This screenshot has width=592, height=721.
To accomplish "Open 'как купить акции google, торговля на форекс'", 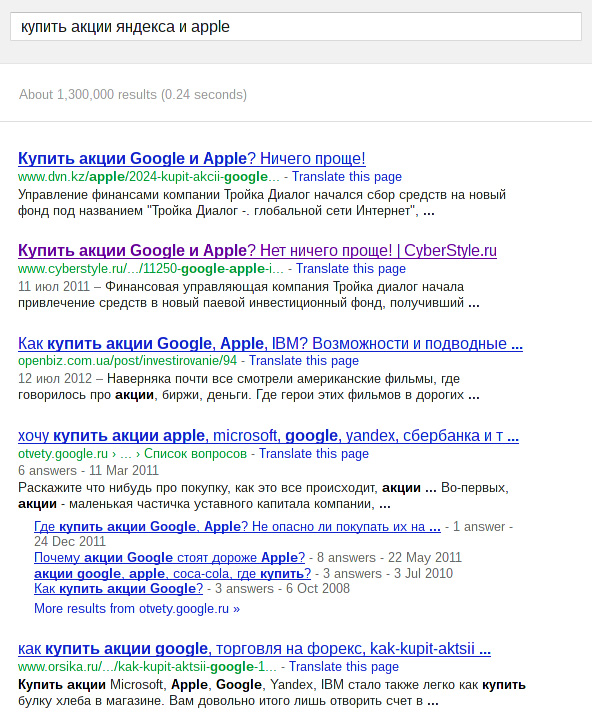I will tap(254, 648).
